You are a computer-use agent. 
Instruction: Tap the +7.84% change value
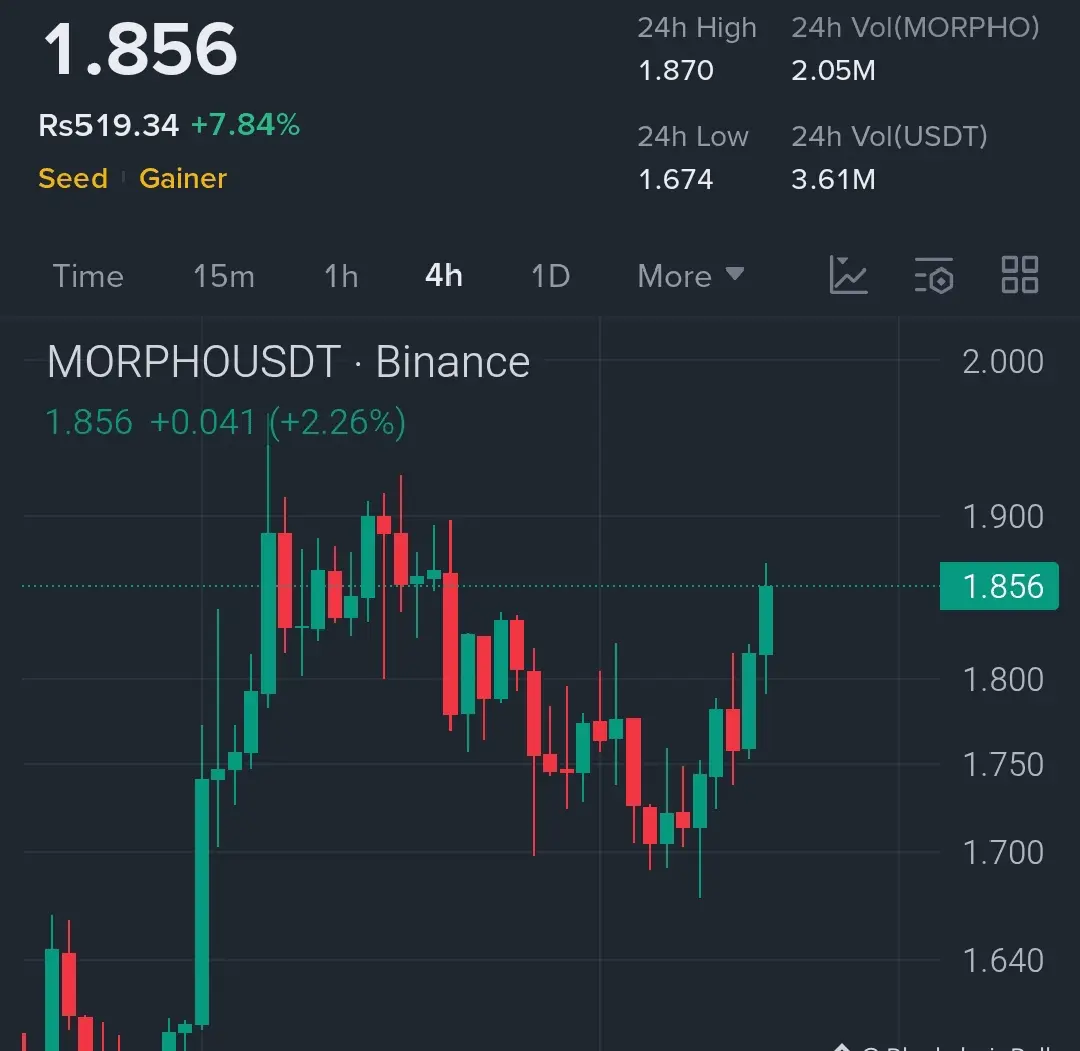[245, 125]
